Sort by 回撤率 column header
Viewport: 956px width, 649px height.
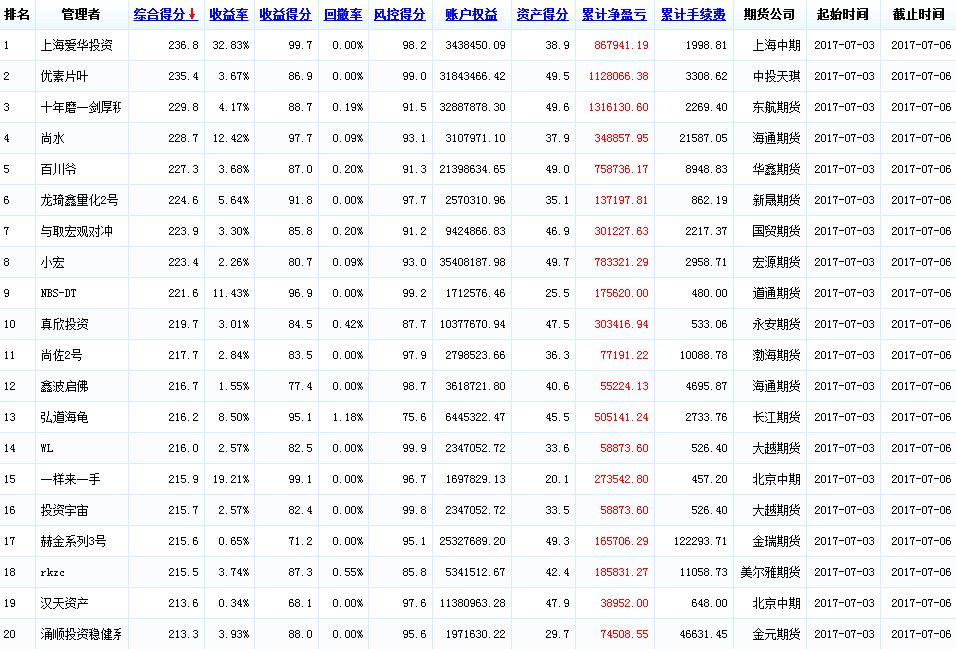[x=343, y=15]
